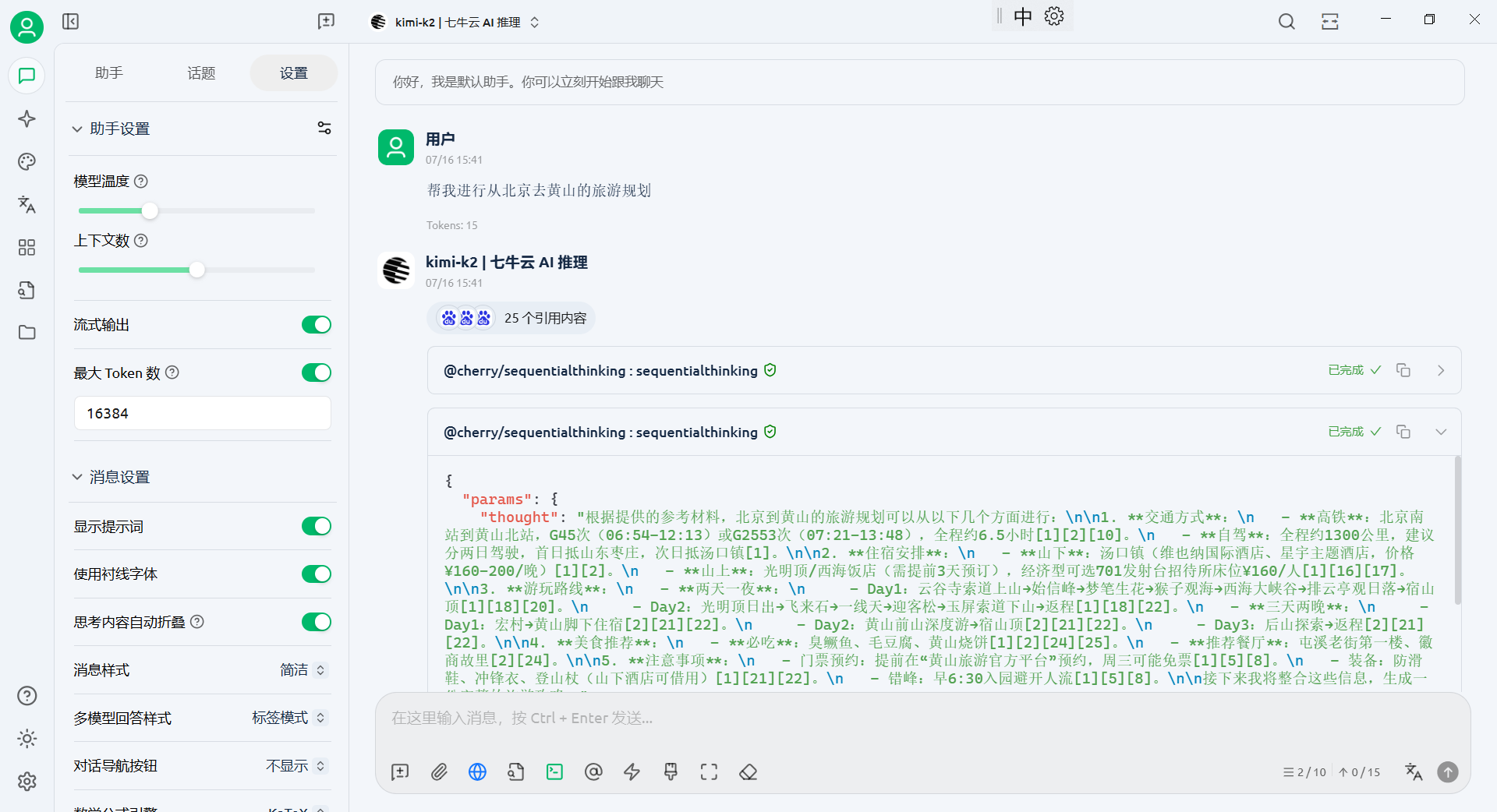Screen dimensions: 1497x812
Task: Copy the second sequentialthinking tool result
Action: tap(1403, 432)
